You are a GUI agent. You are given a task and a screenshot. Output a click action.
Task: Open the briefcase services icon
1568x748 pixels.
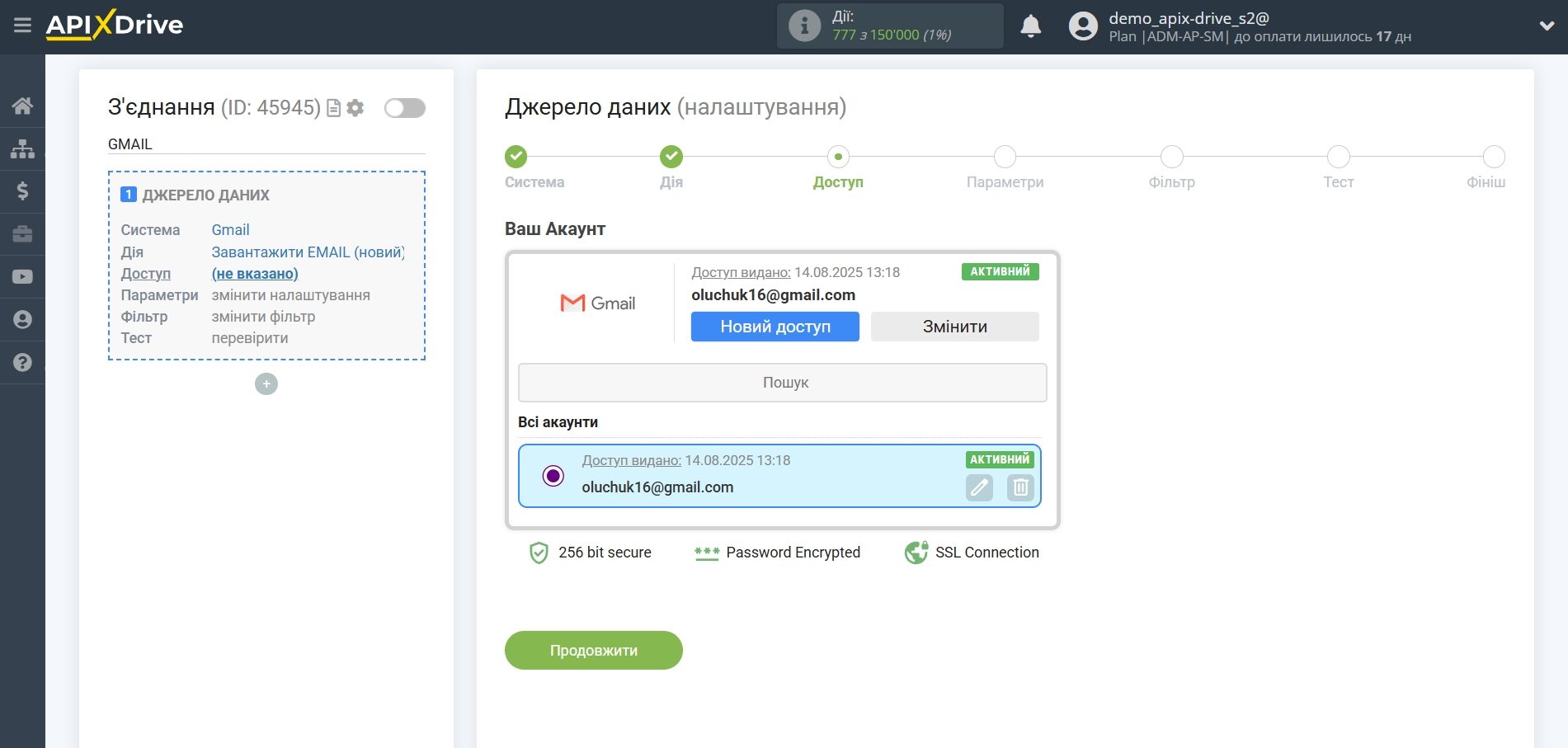pyautogui.click(x=22, y=234)
